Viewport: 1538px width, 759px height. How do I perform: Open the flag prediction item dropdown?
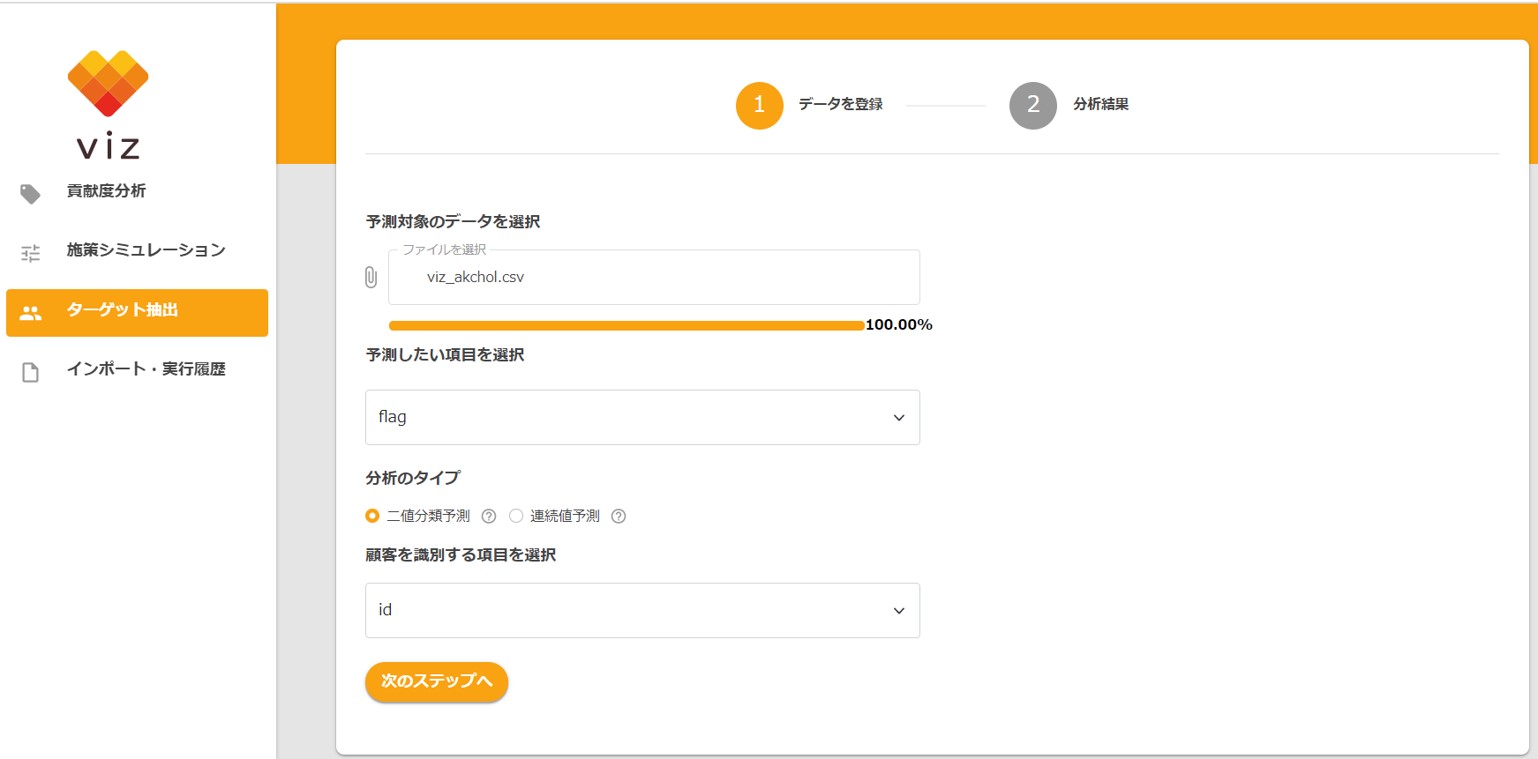click(642, 417)
